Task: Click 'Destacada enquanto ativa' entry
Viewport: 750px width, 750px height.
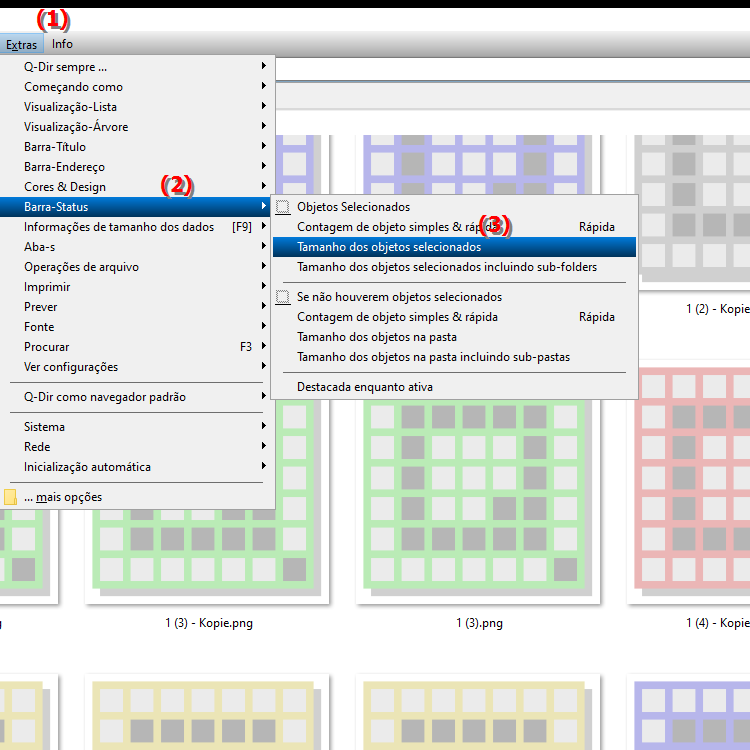Action: [x=364, y=387]
